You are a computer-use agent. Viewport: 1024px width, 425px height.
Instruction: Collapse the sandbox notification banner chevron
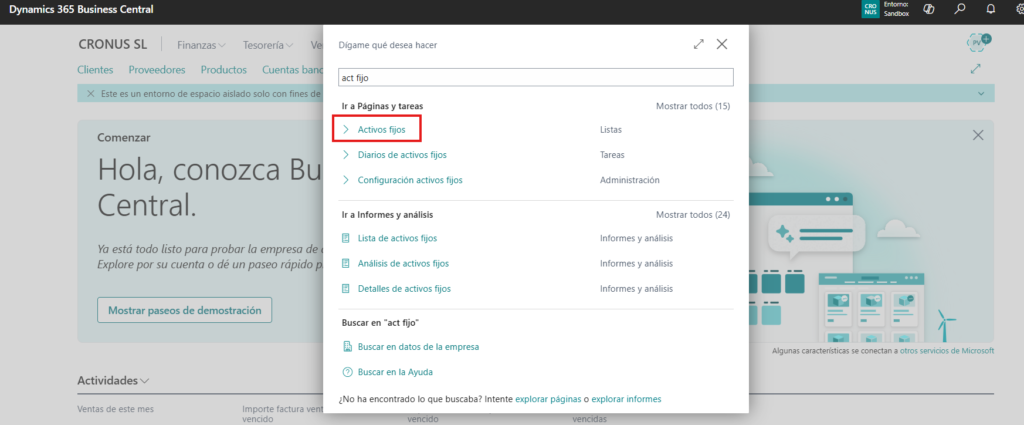979,93
